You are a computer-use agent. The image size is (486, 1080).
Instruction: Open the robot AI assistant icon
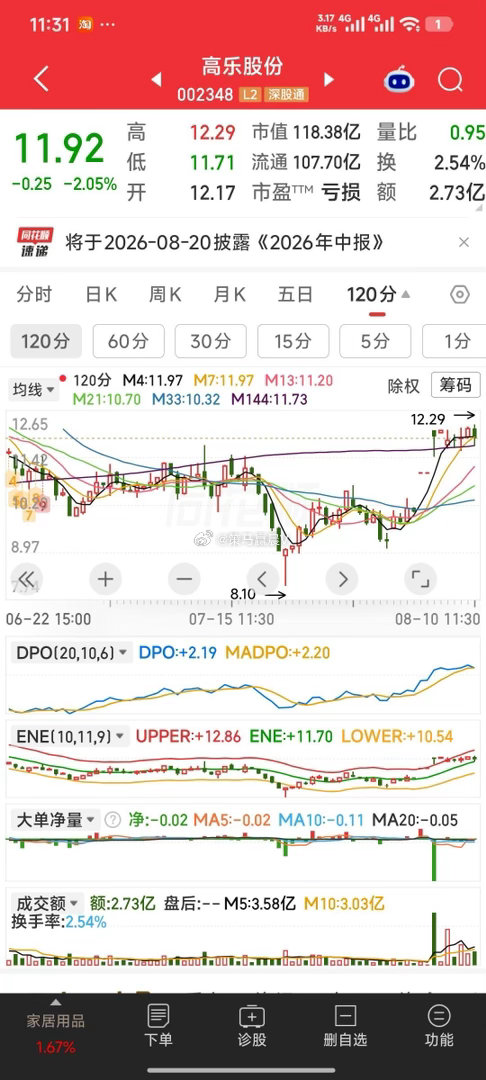(399, 80)
